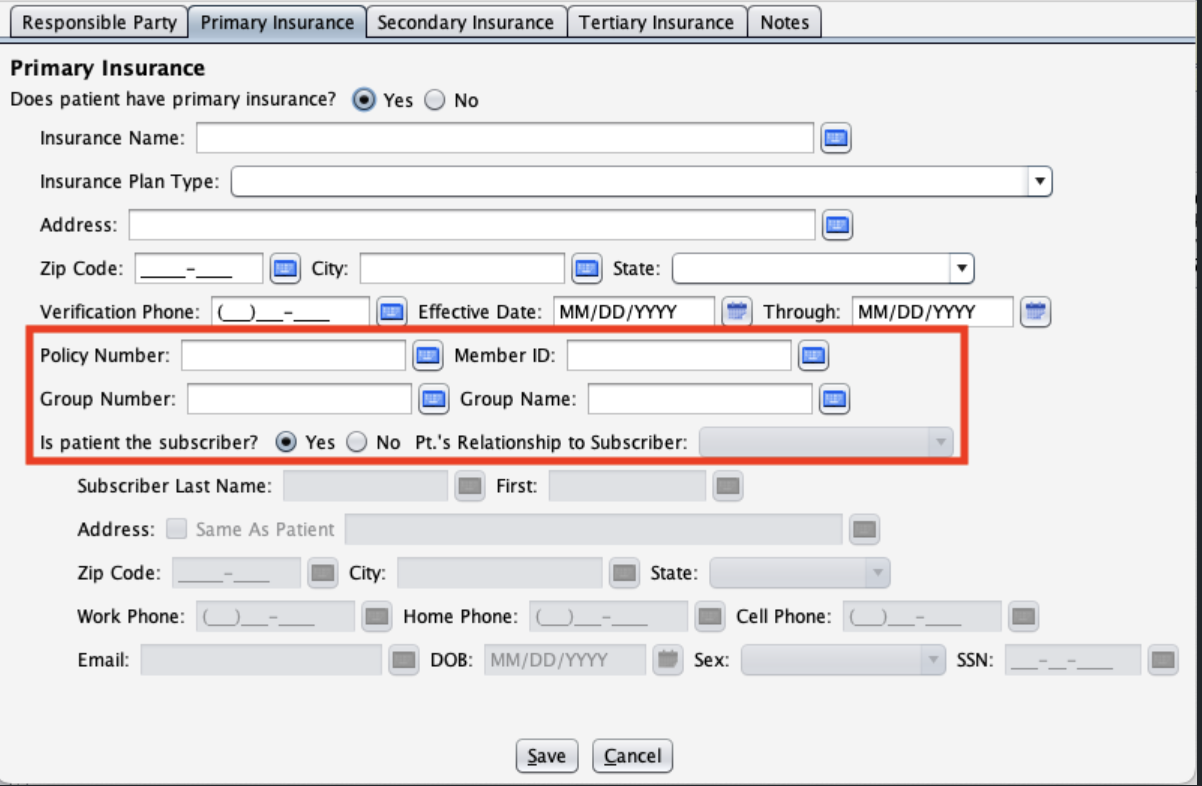Select No for patient has primary insurance
Screen dimensions: 1202x786
[x=435, y=100]
